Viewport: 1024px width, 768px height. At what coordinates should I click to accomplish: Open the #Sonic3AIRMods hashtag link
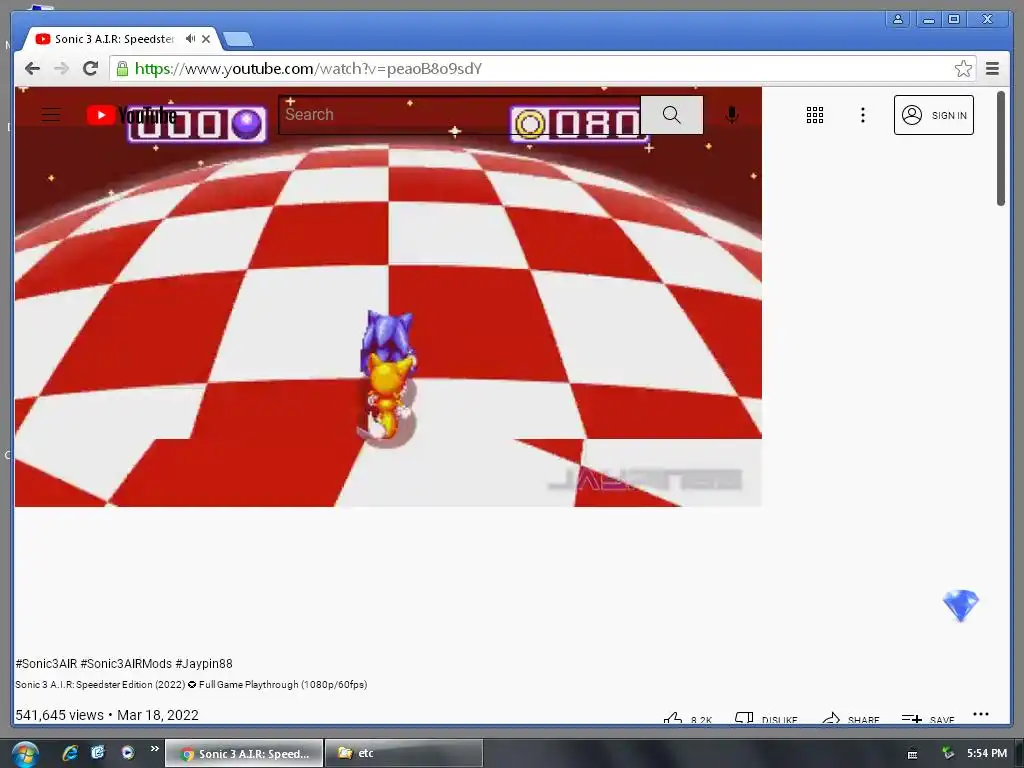(x=126, y=664)
